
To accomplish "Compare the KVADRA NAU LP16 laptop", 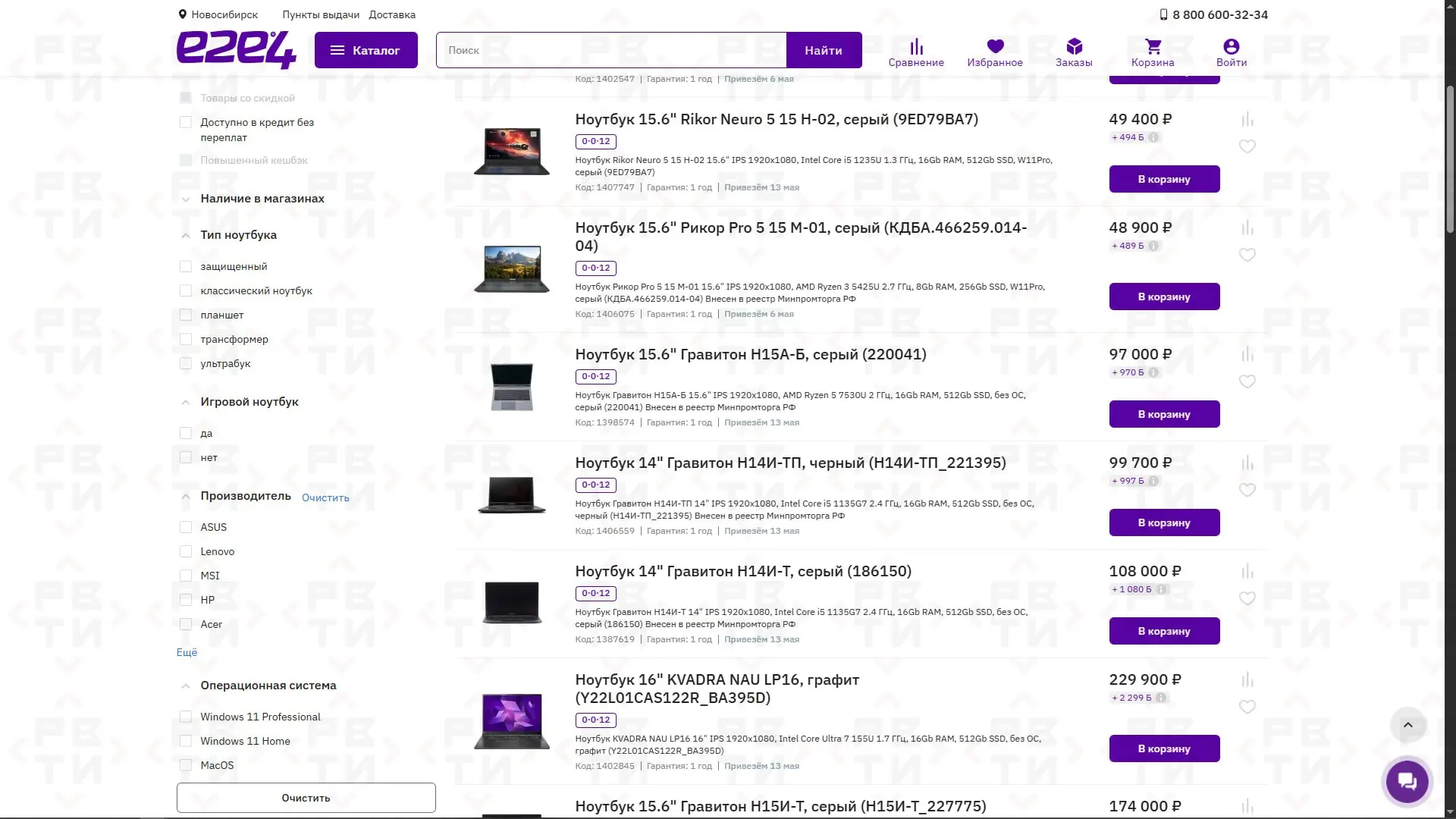I will [x=1247, y=679].
